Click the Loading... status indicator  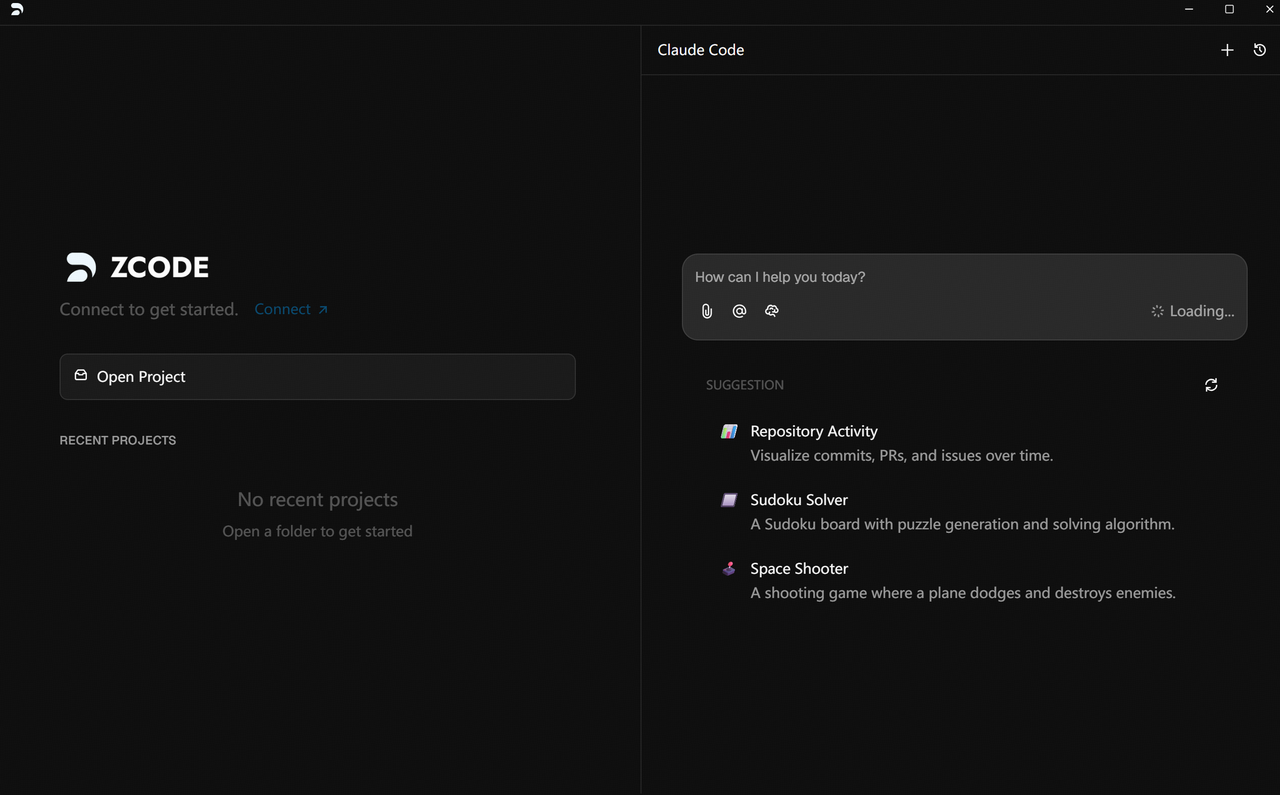[x=1192, y=311]
